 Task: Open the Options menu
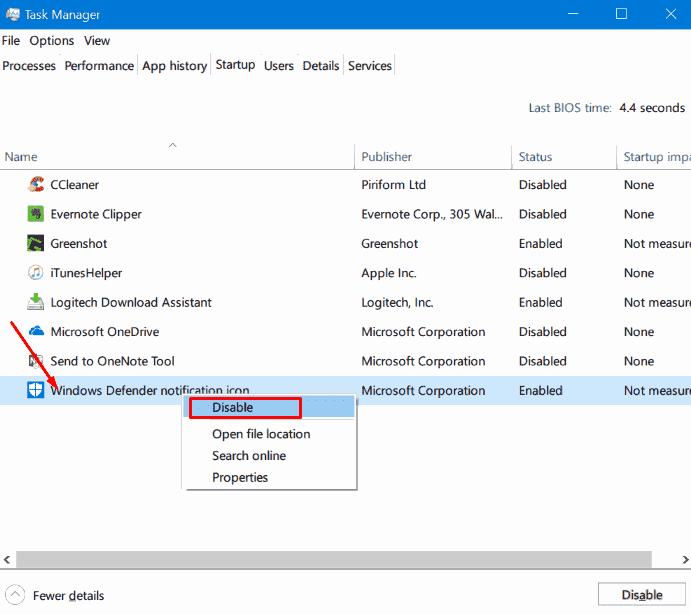point(52,41)
